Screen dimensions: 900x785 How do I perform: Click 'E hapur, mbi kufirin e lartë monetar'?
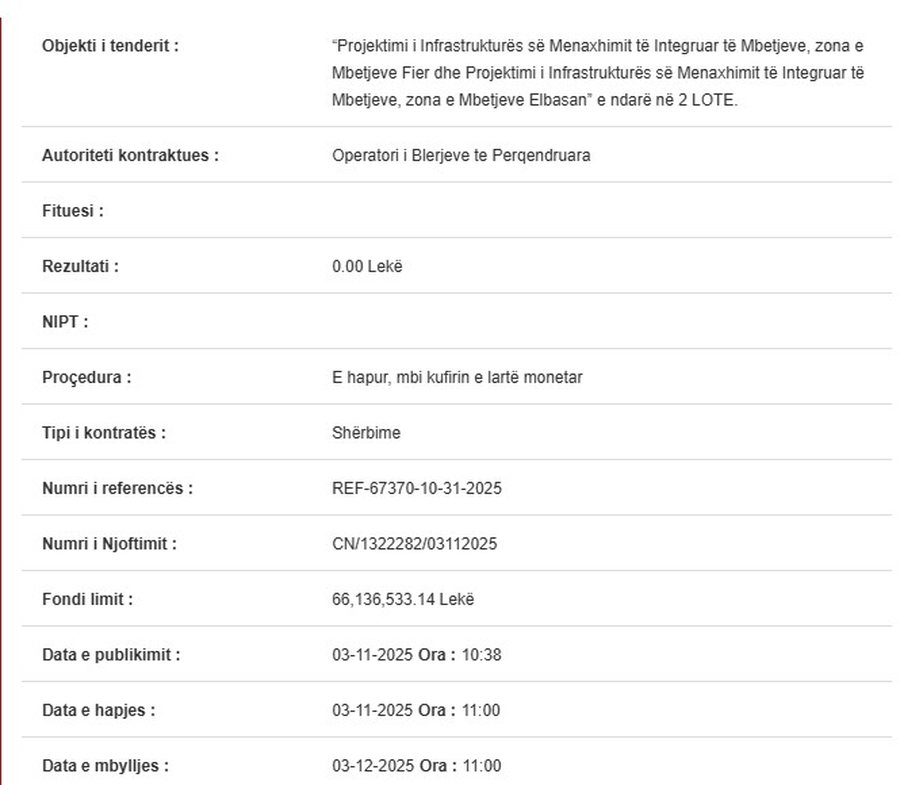pyautogui.click(x=457, y=378)
